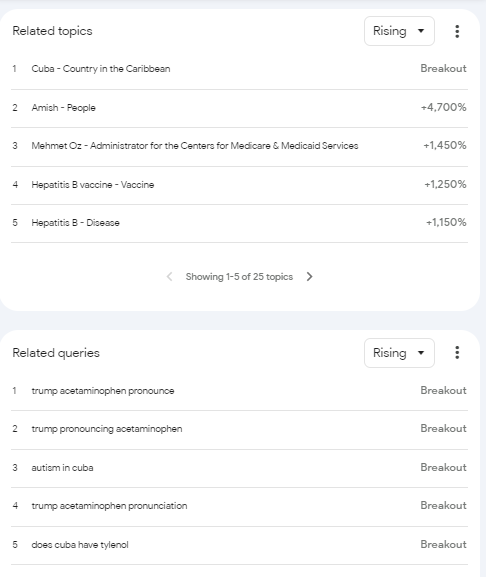486x577 pixels.
Task: Click dropdown arrow beside Related topics Rising
Action: pos(421,31)
